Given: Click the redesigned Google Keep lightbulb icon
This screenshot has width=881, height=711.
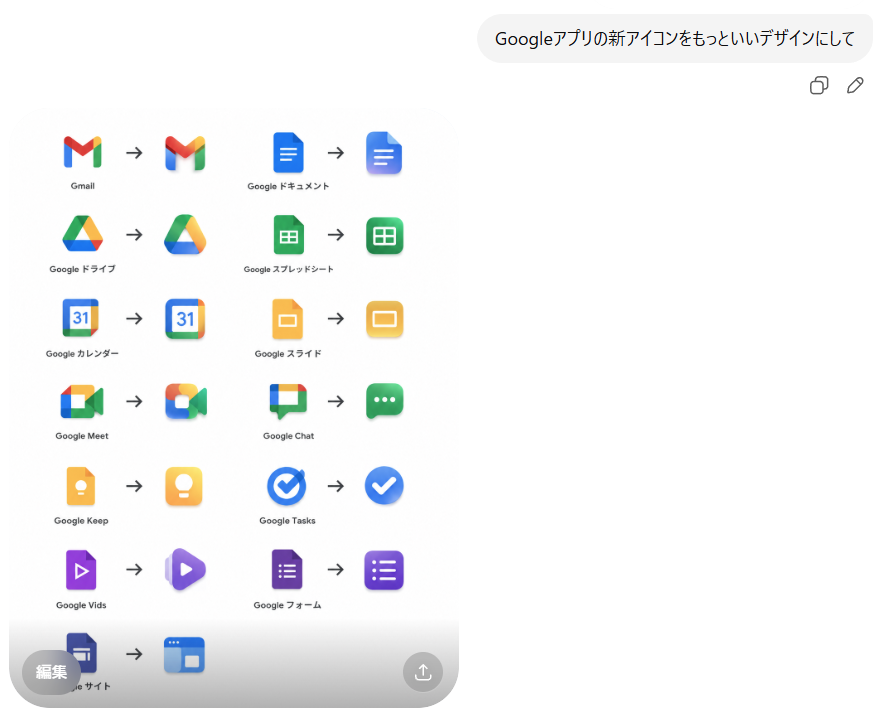Looking at the screenshot, I should click(184, 486).
